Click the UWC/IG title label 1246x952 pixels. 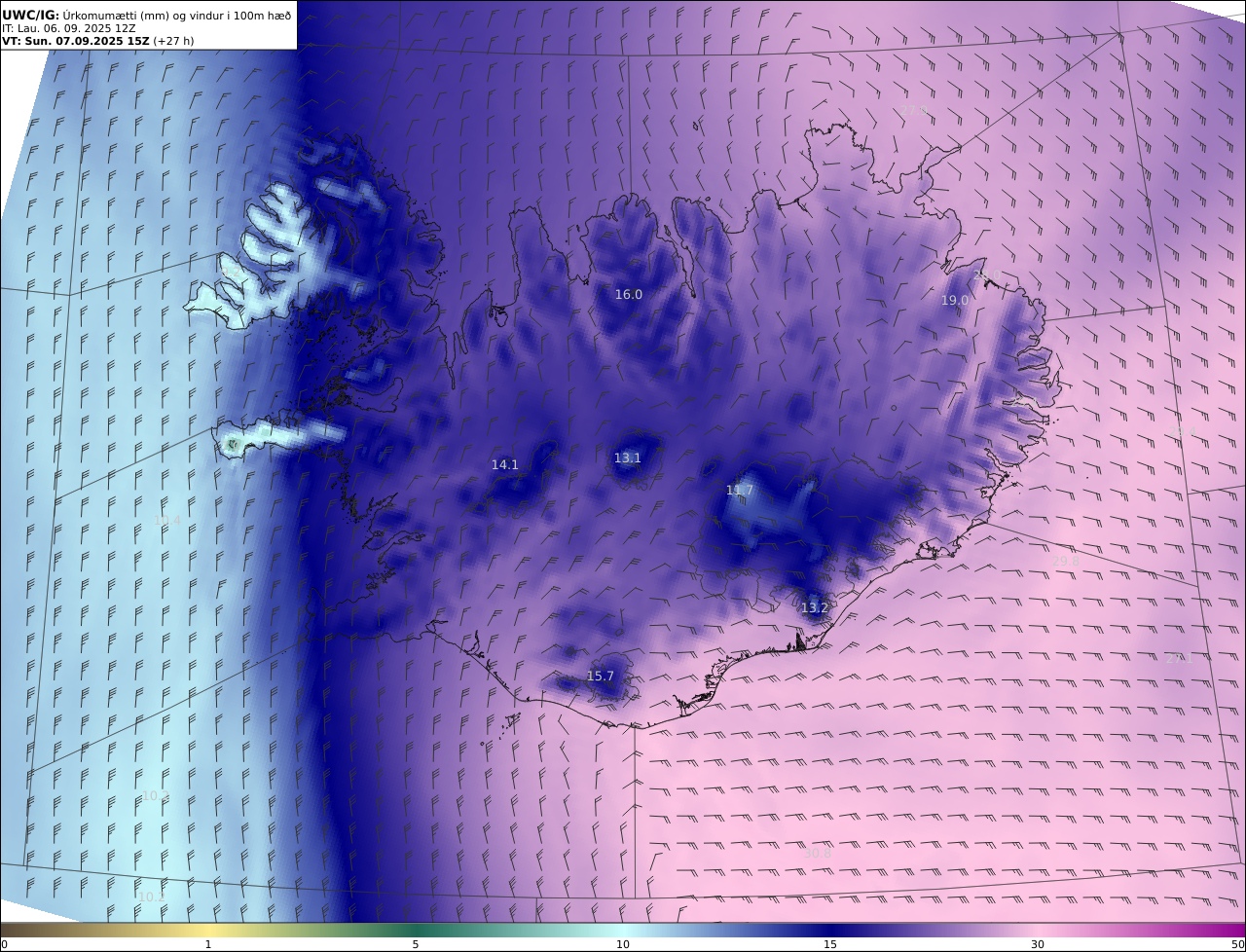pyautogui.click(x=31, y=15)
